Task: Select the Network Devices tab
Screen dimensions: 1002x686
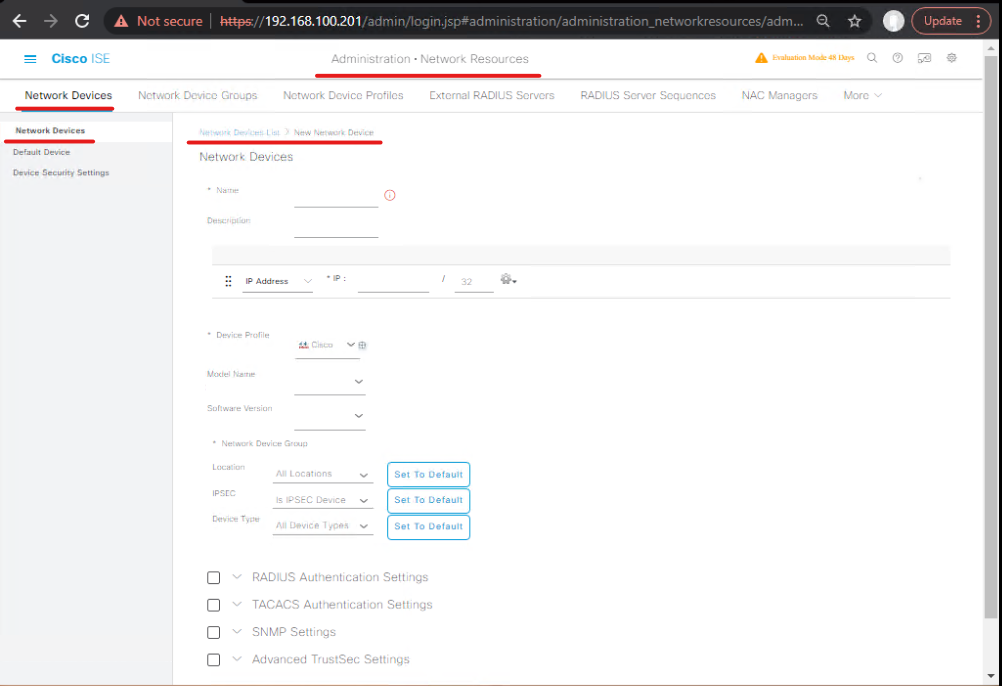Action: click(68, 95)
